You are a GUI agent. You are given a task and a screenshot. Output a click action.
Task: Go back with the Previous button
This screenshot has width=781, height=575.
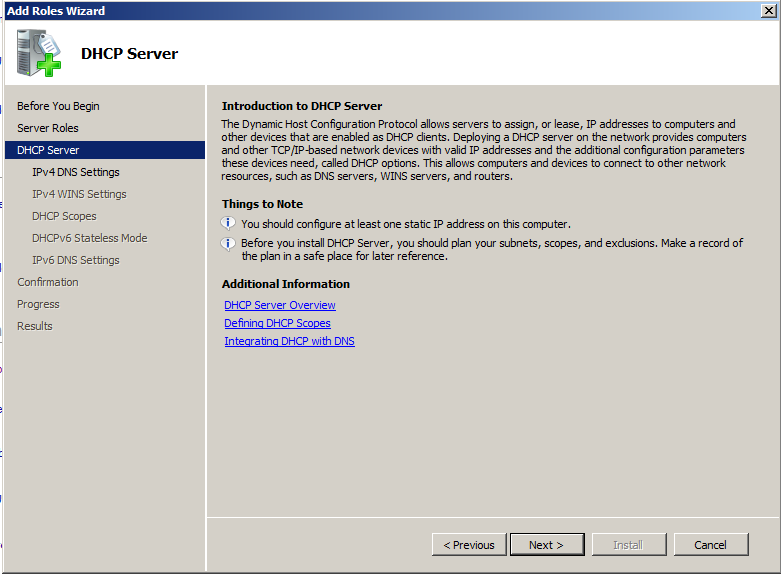tap(469, 545)
